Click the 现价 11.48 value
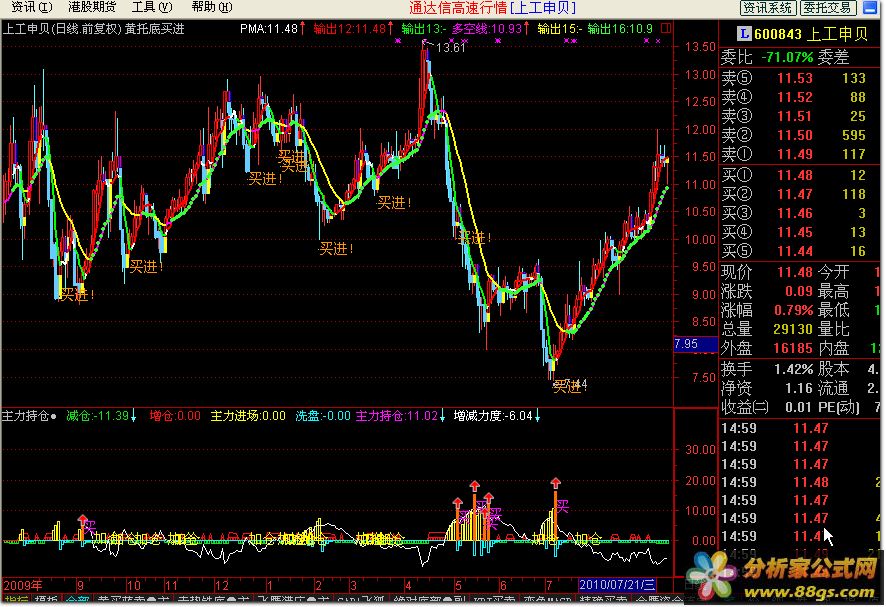 [x=794, y=272]
